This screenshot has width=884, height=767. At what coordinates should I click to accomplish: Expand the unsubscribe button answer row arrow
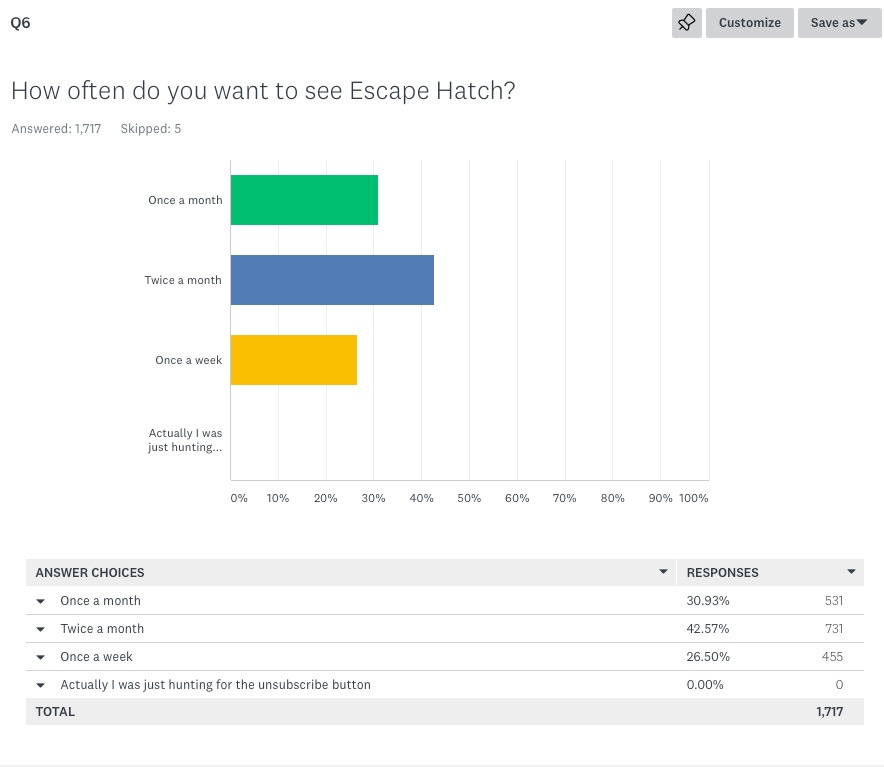click(41, 685)
